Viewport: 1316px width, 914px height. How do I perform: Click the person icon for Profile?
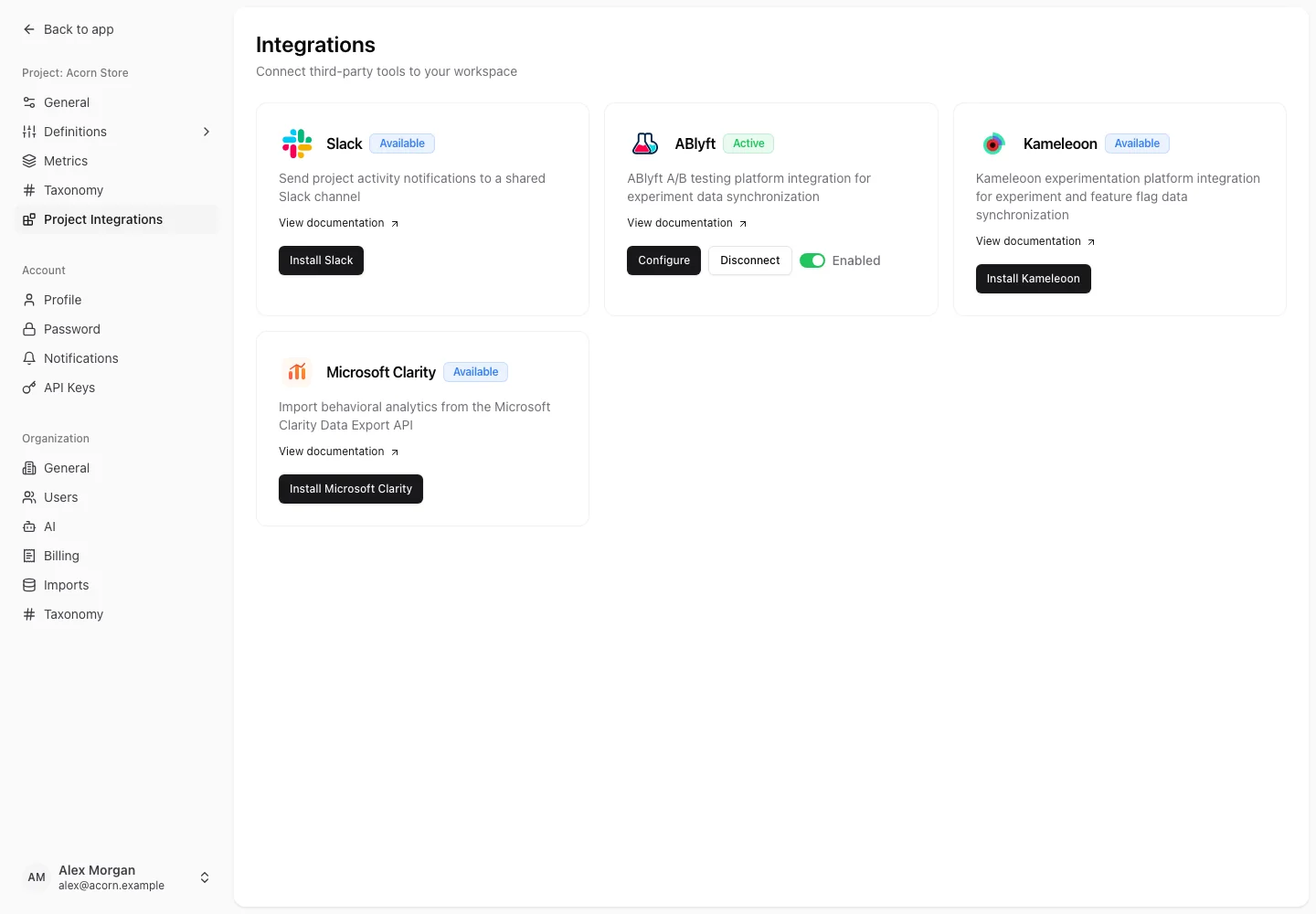[29, 300]
